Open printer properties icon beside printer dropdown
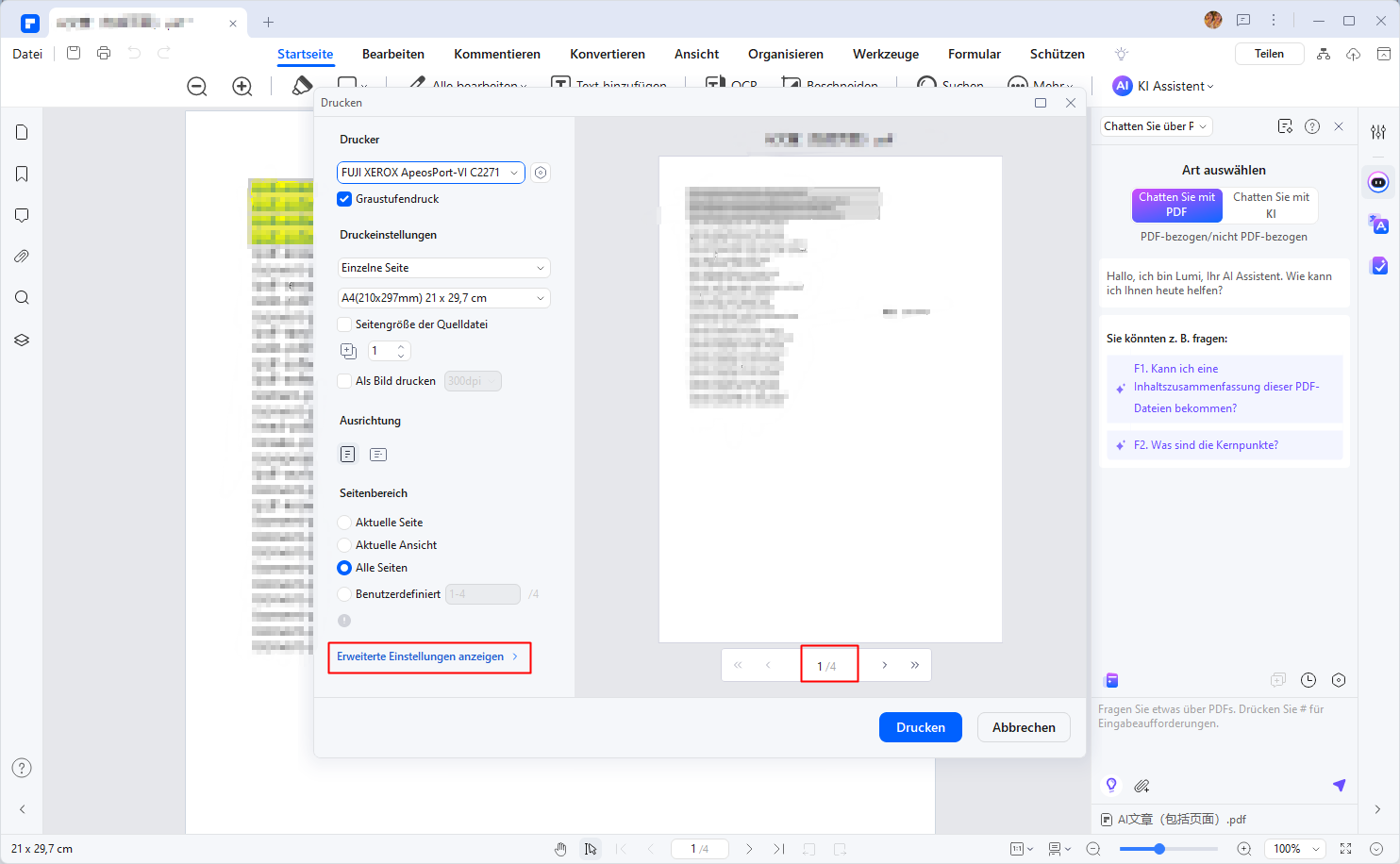 coord(541,173)
